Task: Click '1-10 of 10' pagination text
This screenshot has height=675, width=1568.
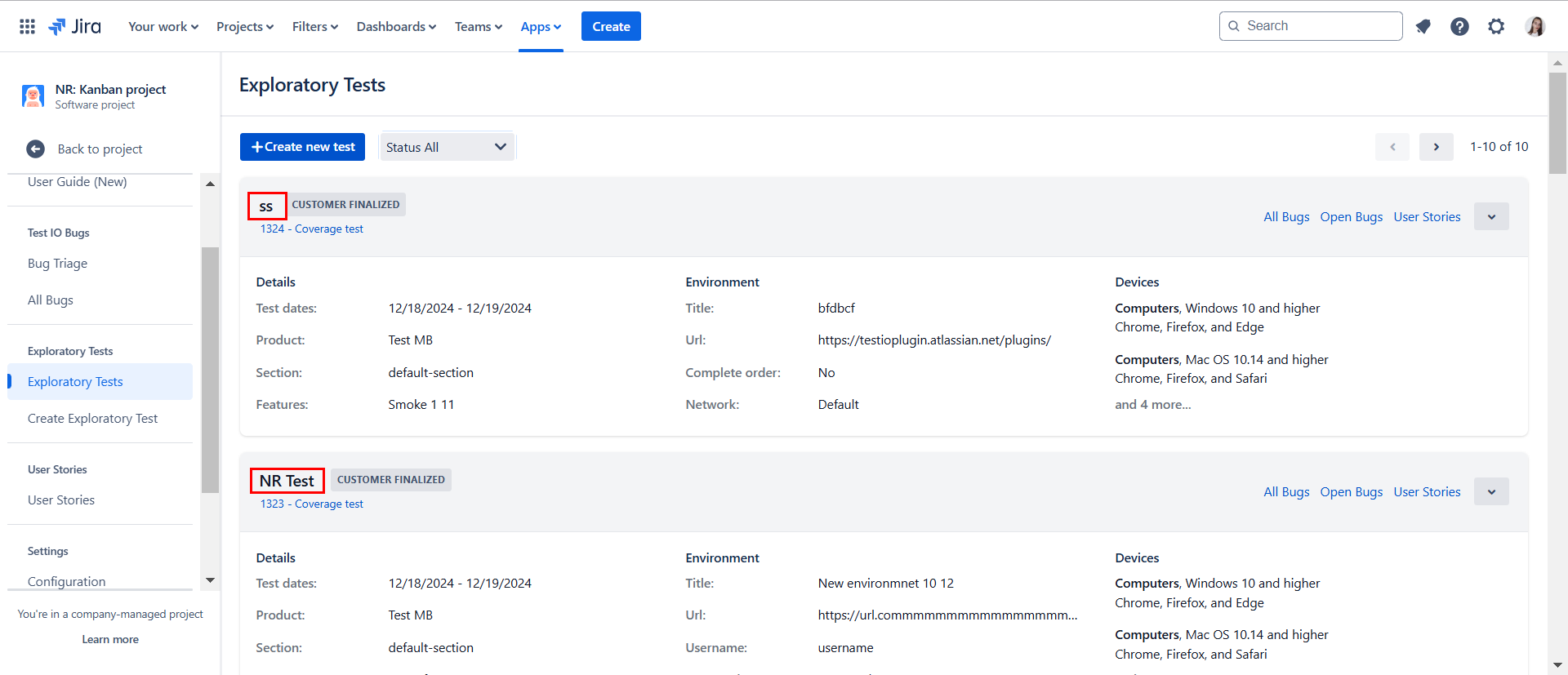Action: 1499,147
